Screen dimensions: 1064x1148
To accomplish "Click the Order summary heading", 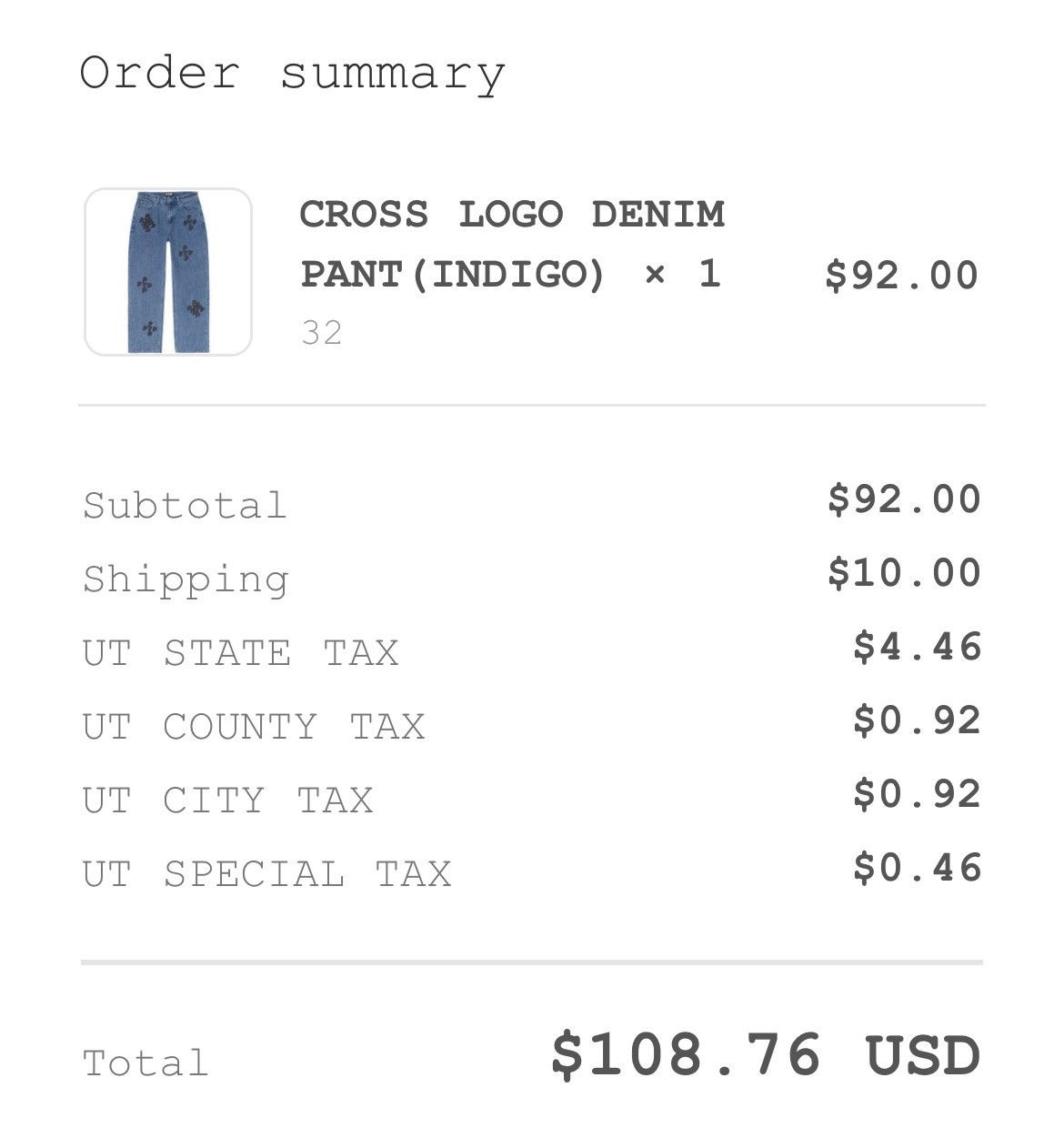I will 293,74.
